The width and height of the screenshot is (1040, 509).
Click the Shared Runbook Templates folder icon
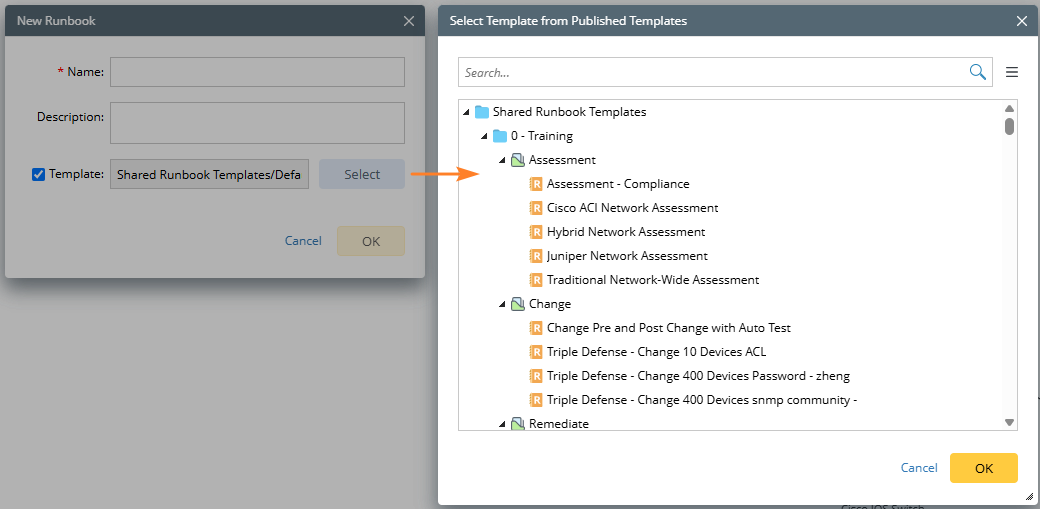(x=482, y=112)
